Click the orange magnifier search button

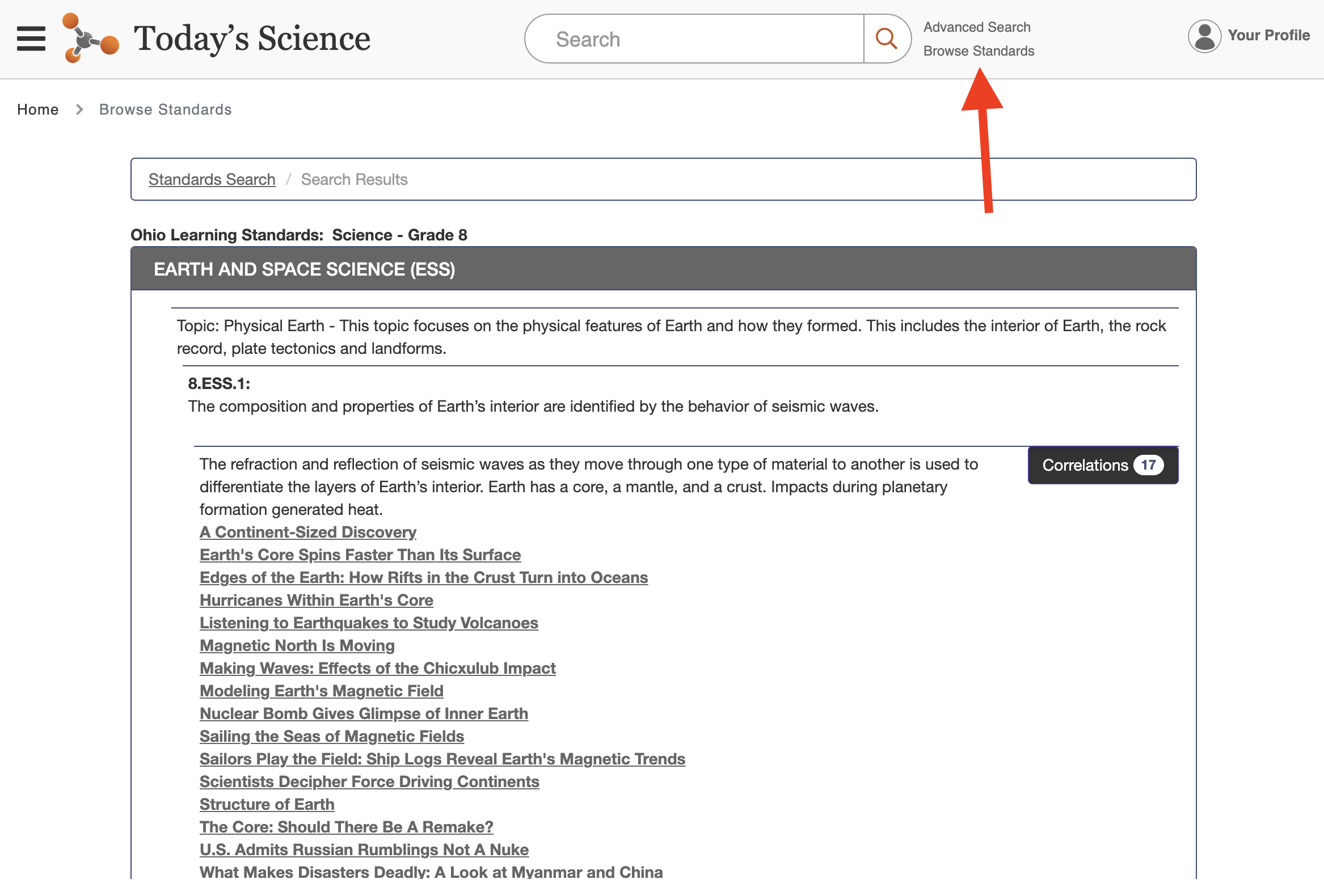click(887, 39)
